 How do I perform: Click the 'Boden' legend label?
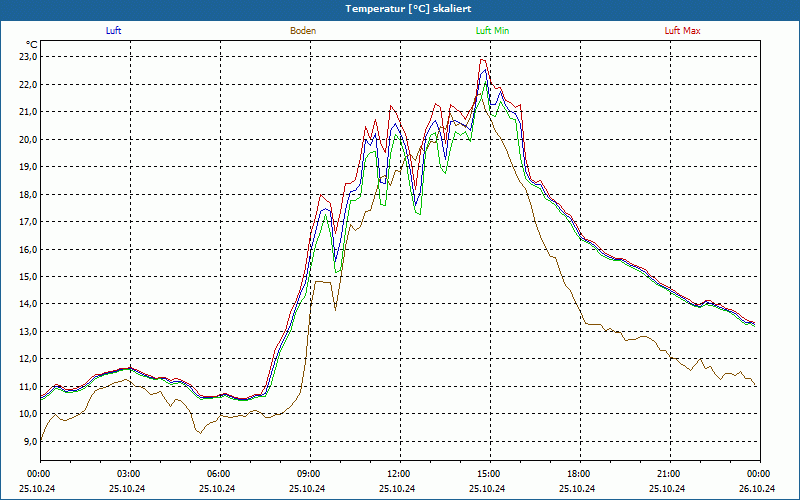(x=303, y=31)
